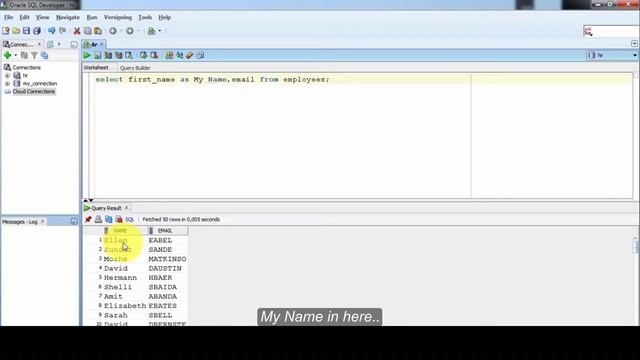Click the Back navigation circle icon
This screenshot has height=360, width=640.
113,31
